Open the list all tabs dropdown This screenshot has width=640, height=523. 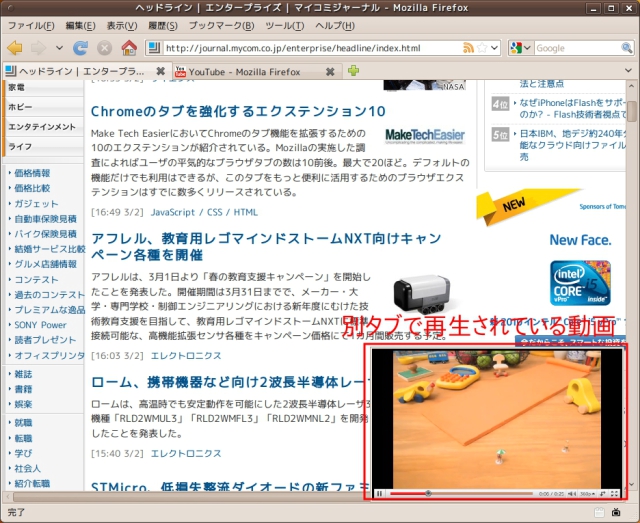pyautogui.click(x=628, y=71)
